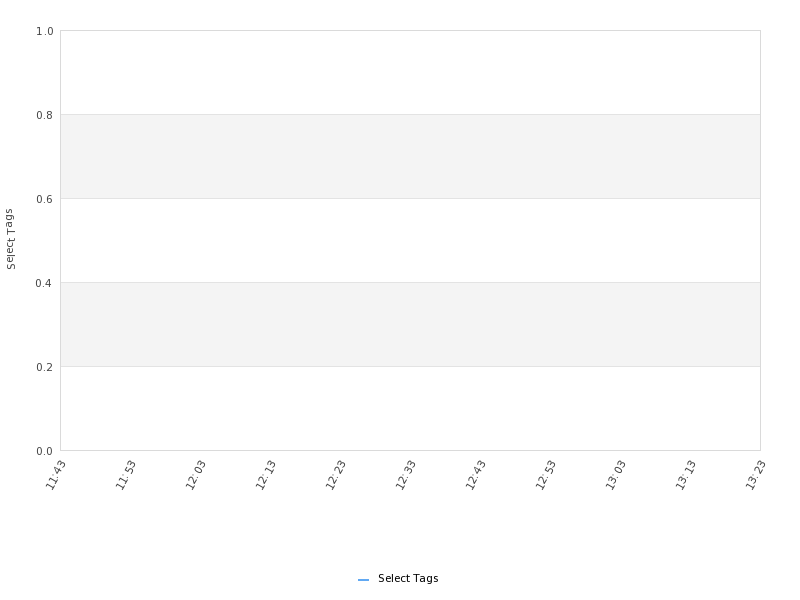Click the 12:13 time tick label
The width and height of the screenshot is (800, 600).
266,474
